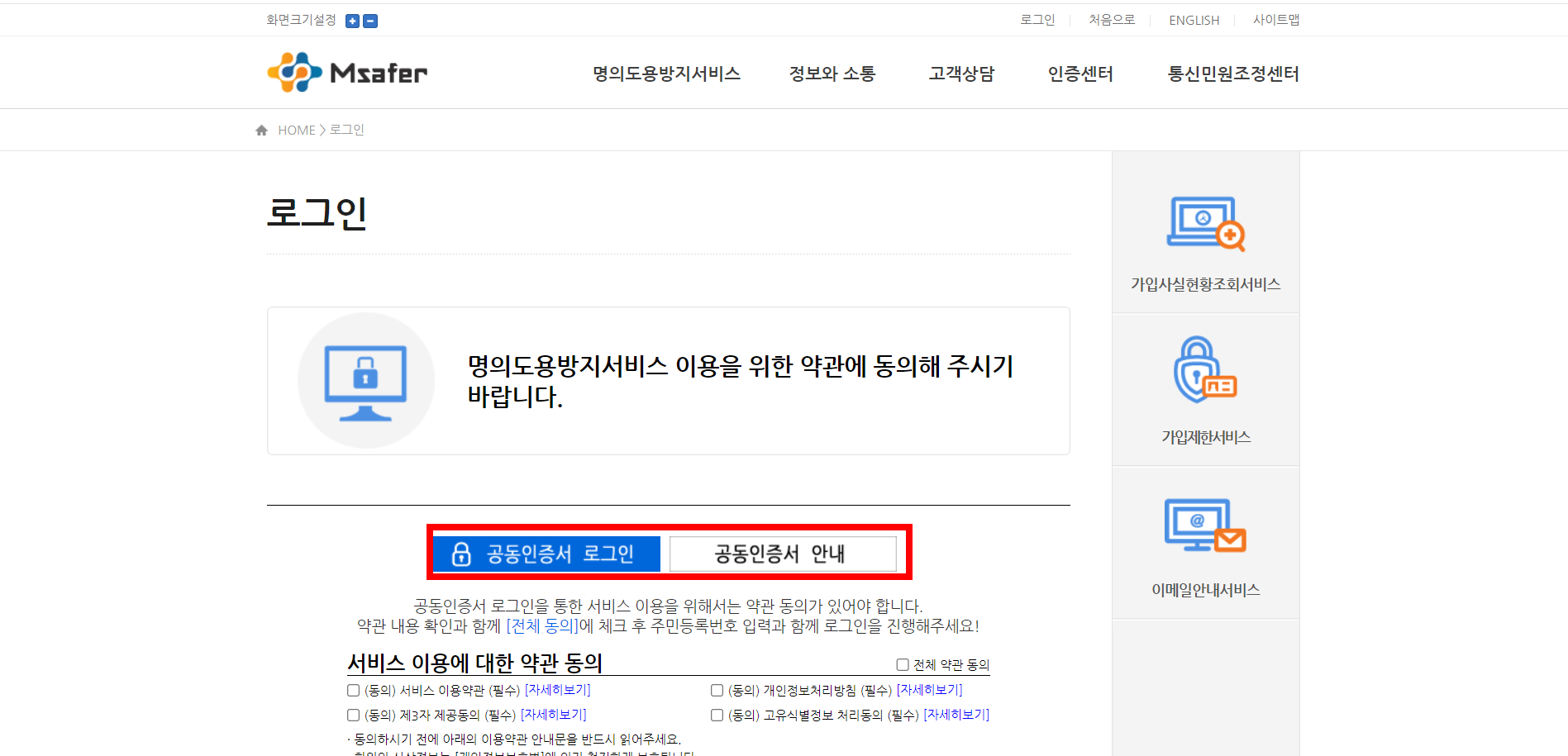Click the font size increase control
Screen dimensions: 1568x756
(x=353, y=21)
